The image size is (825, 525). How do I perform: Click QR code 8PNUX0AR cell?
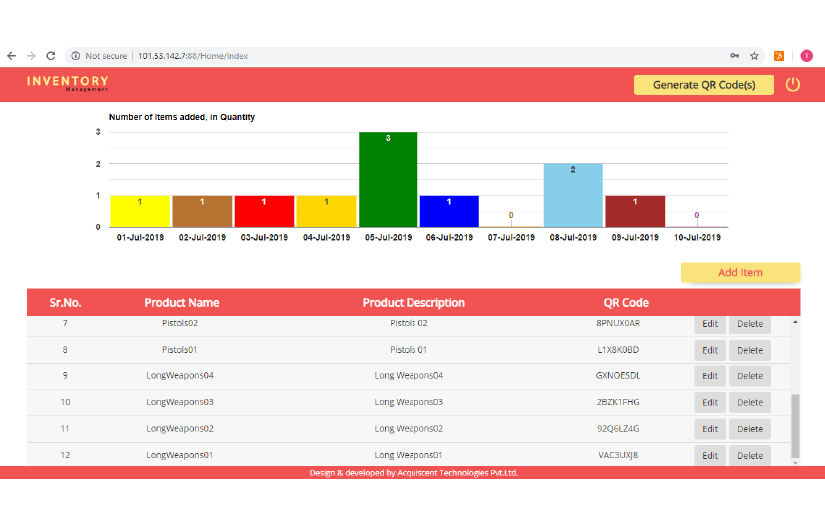tap(618, 323)
